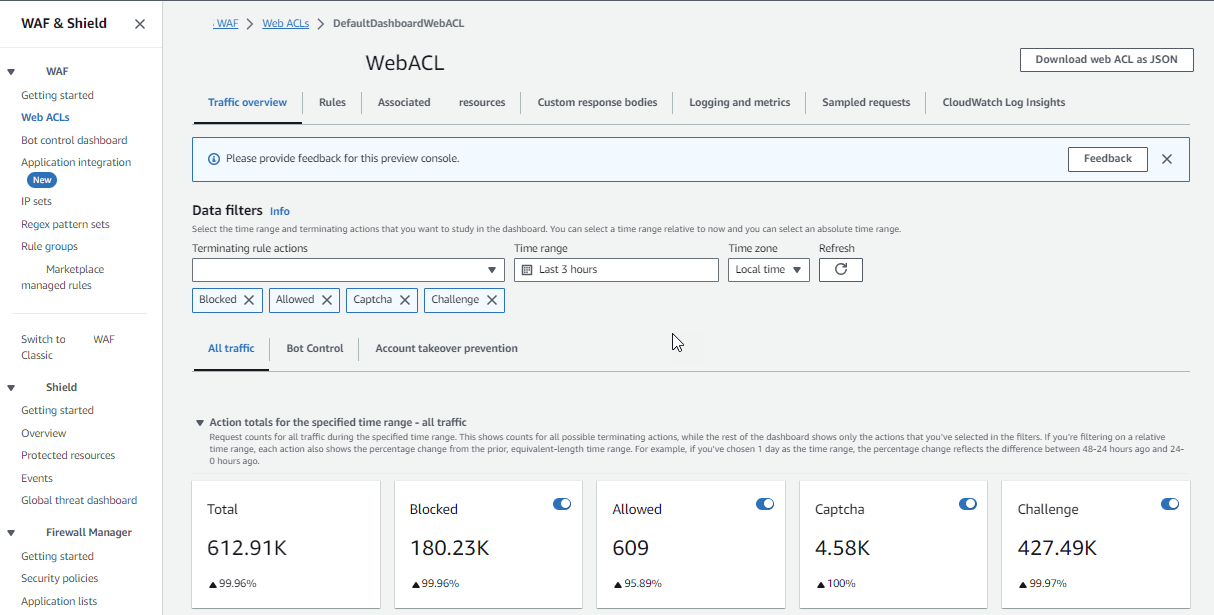Disable the Allowed action toggle
The image size is (1214, 615).
click(765, 505)
